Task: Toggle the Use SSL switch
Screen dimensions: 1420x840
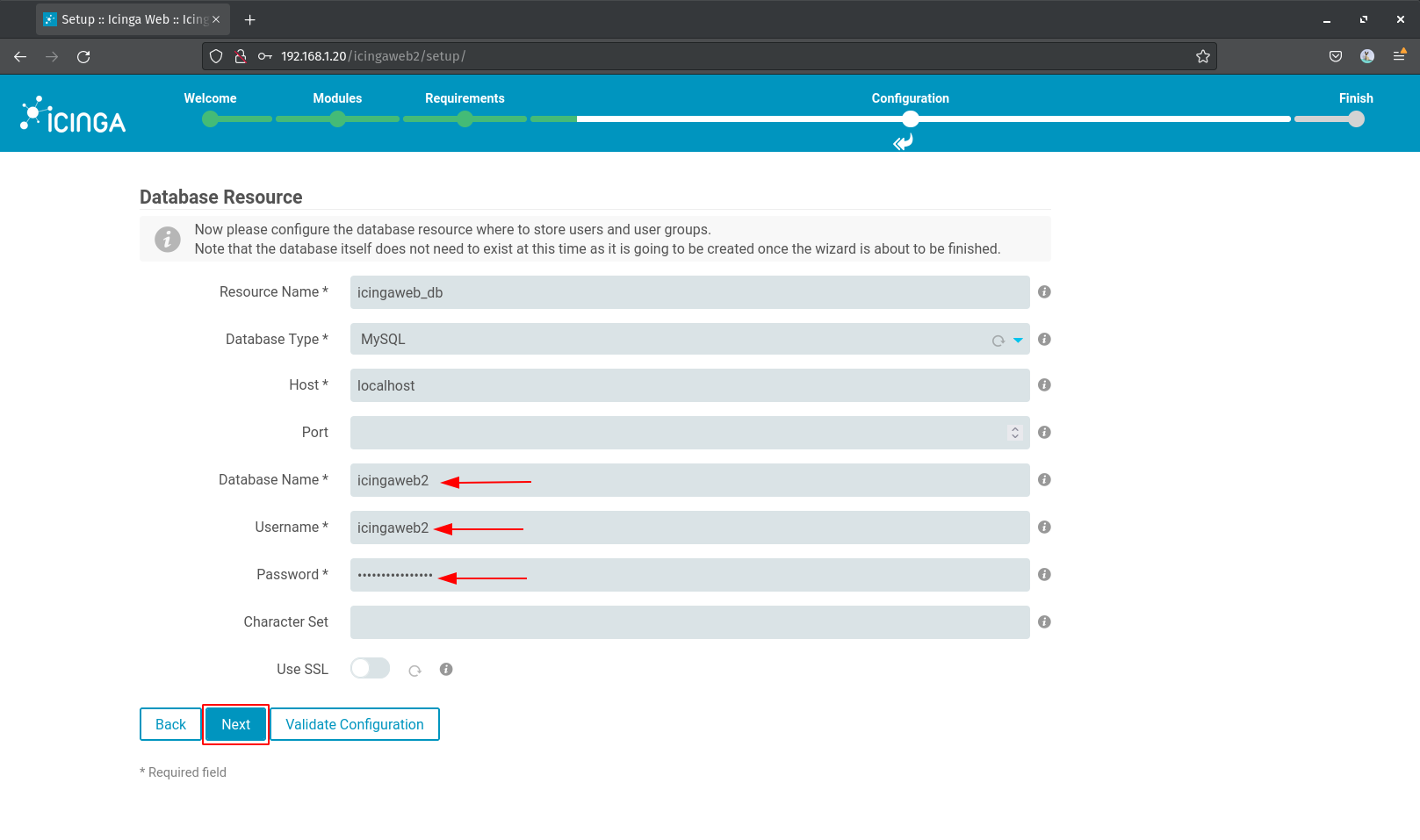Action: click(370, 668)
